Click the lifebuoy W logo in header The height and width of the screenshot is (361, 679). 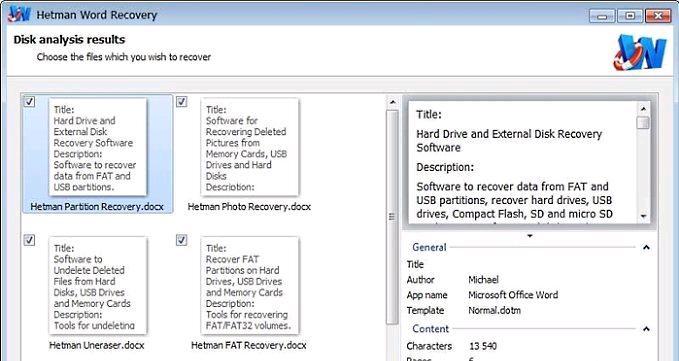tap(640, 53)
